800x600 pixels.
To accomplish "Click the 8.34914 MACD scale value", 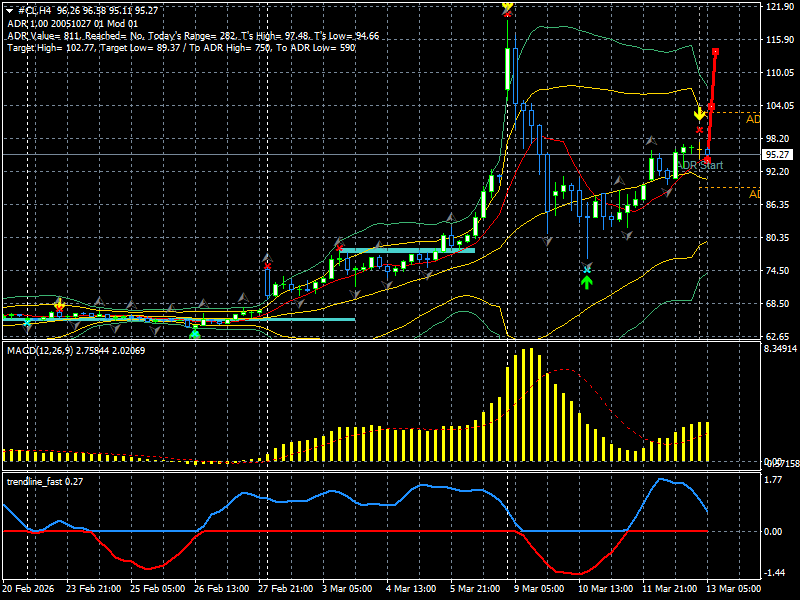I will (780, 349).
